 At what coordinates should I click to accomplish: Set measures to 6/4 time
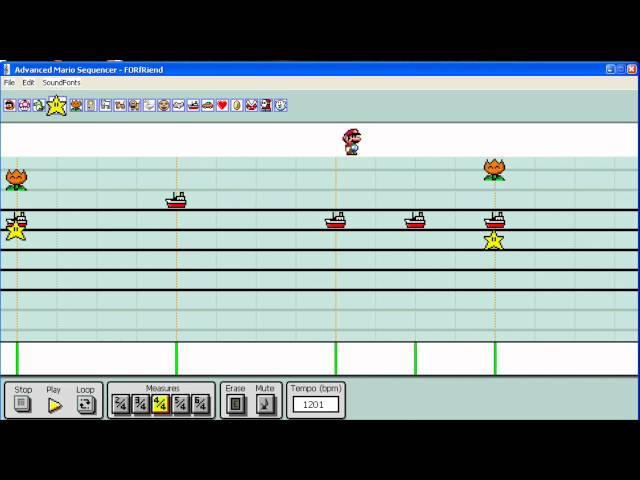coord(201,404)
